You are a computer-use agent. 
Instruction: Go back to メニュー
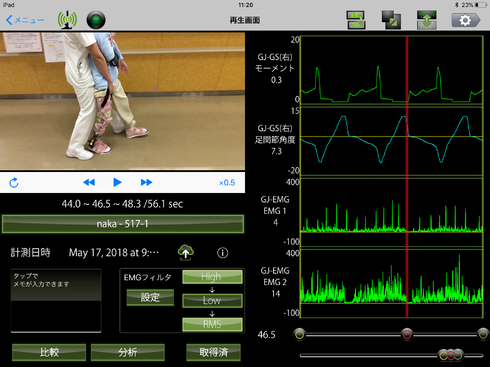25,20
